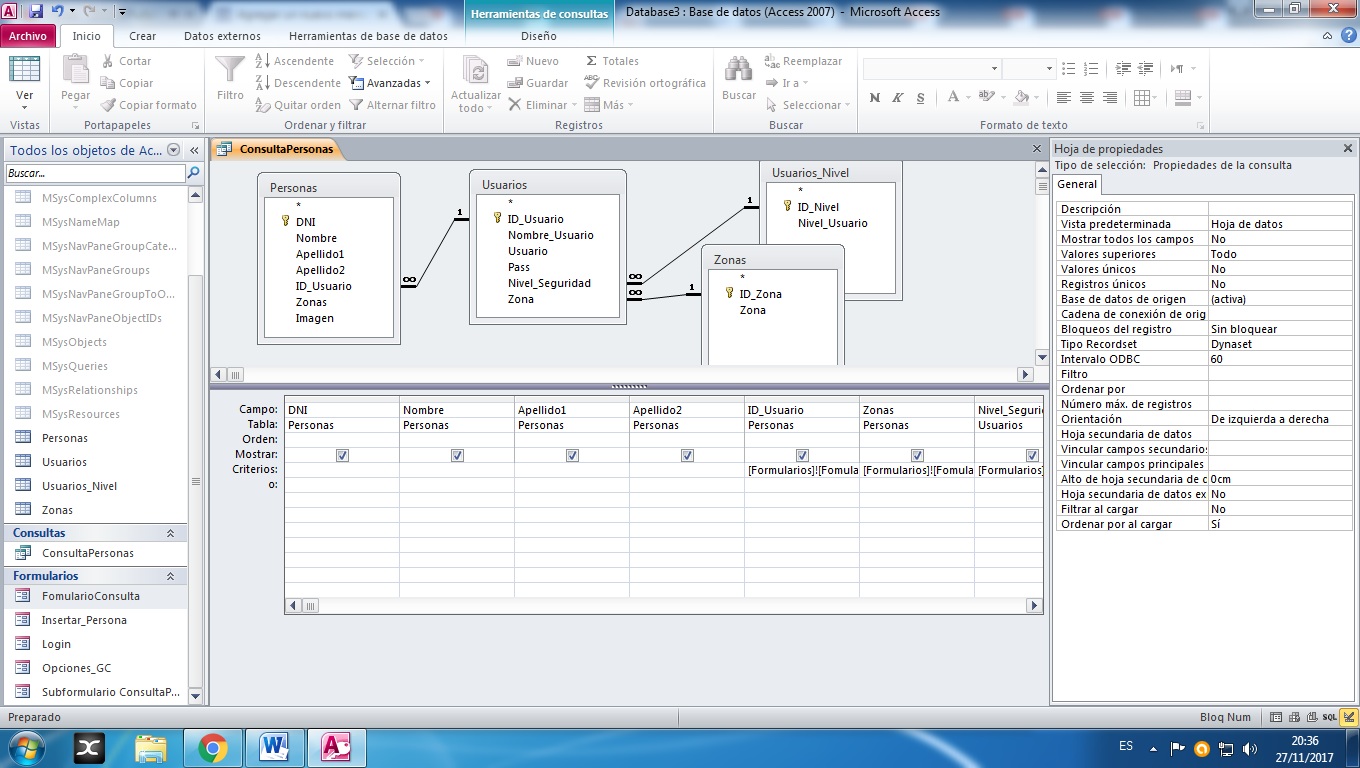Open the Seleccionar dropdown
The image size is (1360, 768).
(808, 105)
